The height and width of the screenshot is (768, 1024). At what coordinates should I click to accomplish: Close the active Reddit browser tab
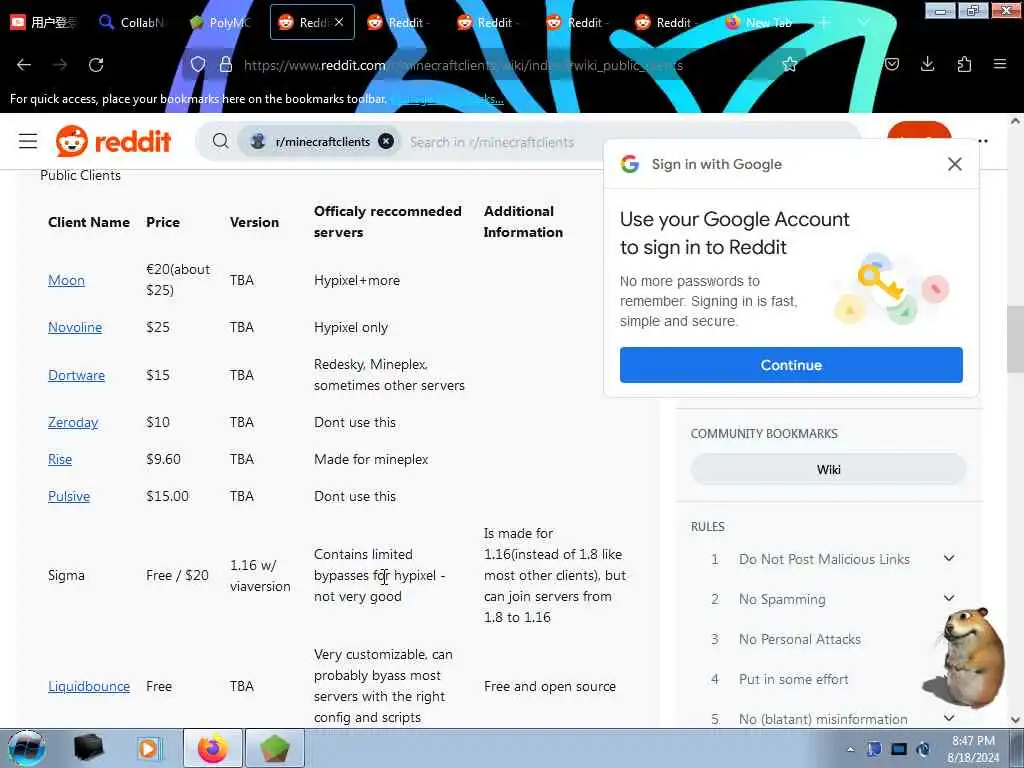[x=339, y=22]
